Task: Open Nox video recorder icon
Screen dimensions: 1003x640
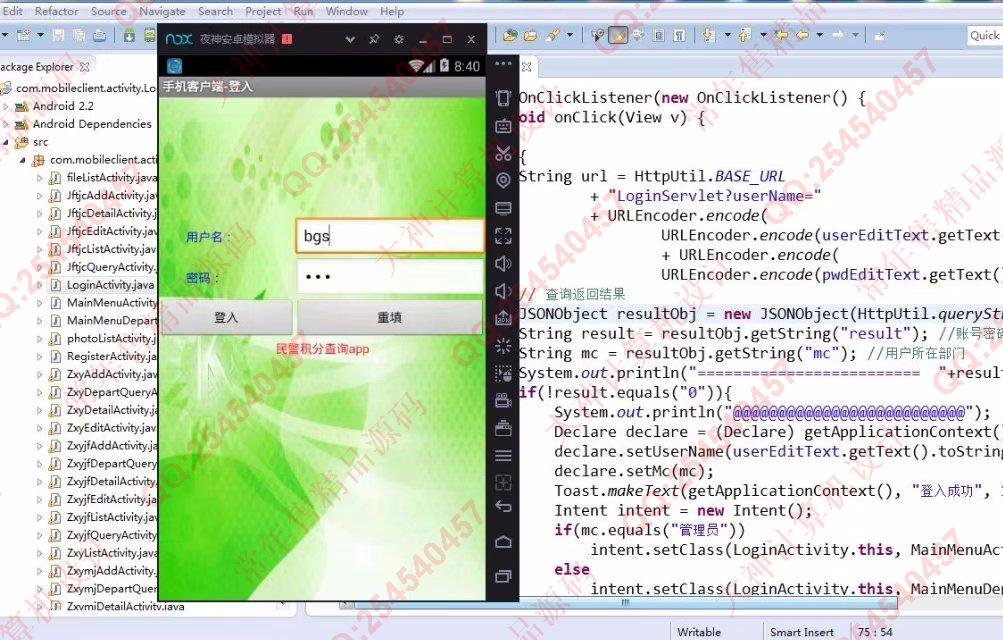Action: click(503, 401)
